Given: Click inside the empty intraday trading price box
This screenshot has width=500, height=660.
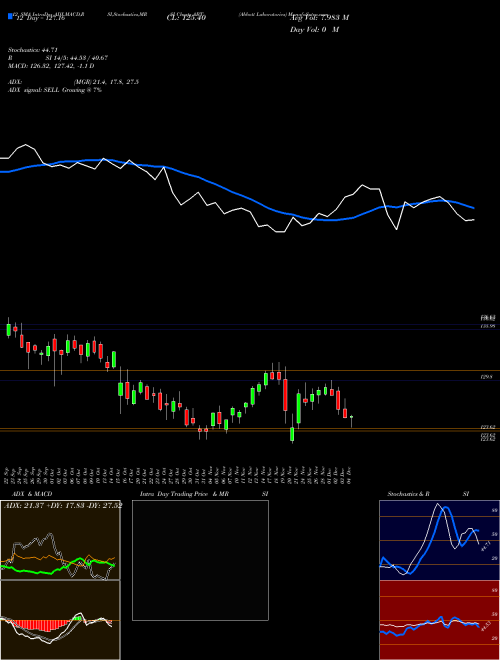Looking at the screenshot, I should (x=200, y=560).
